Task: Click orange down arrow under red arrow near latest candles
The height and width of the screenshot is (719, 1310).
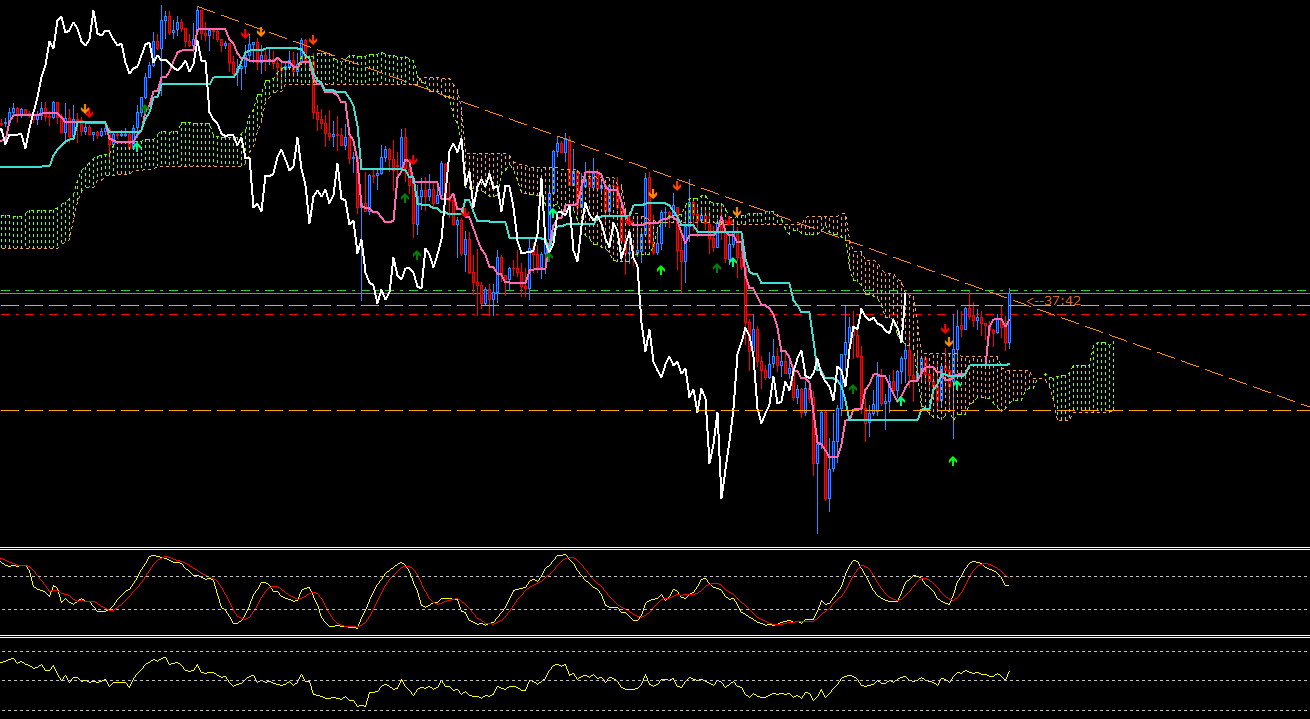Action: tap(949, 342)
